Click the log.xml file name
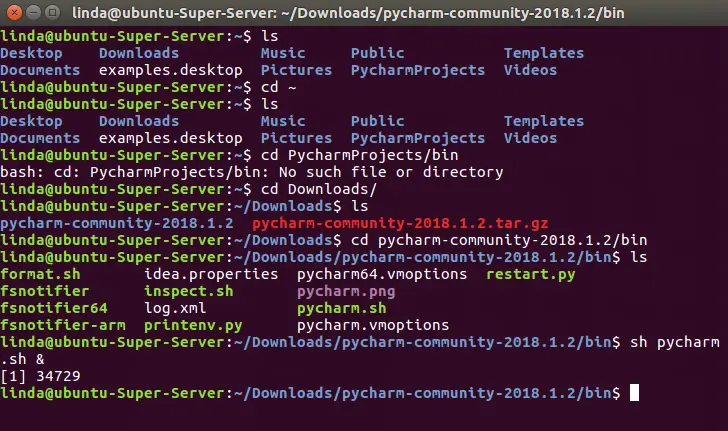 176,308
